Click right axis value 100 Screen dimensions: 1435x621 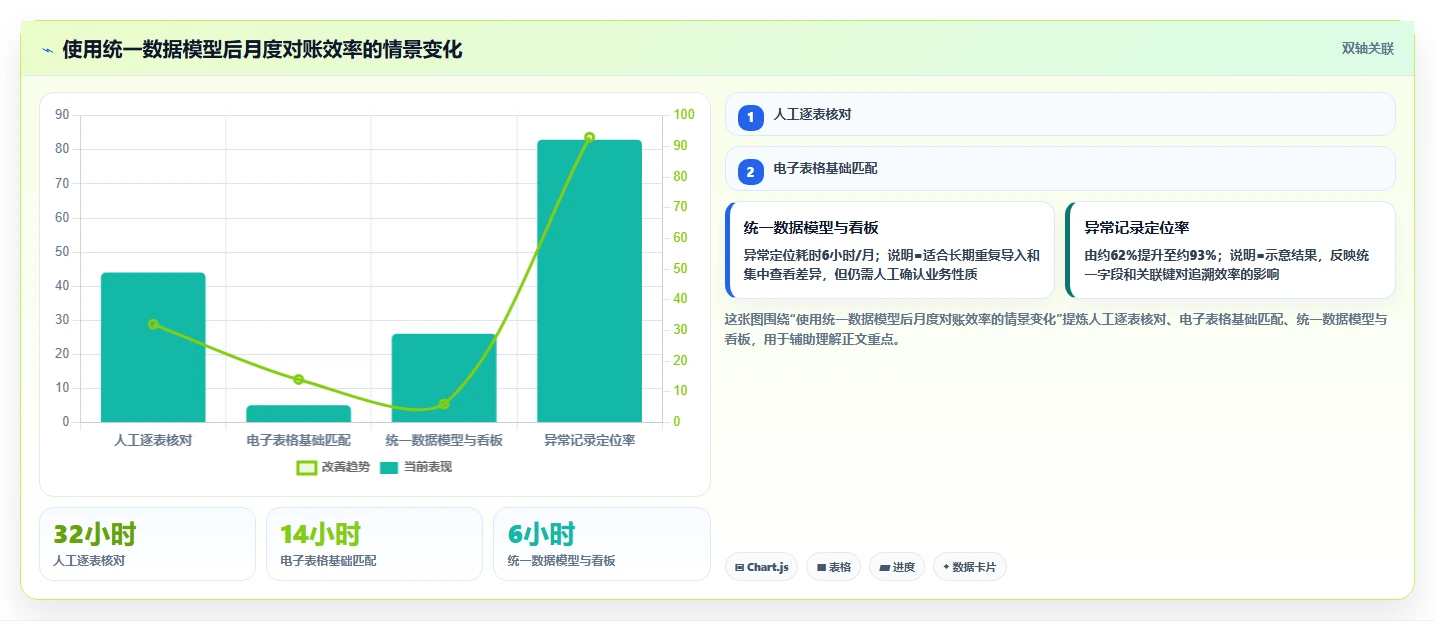pos(684,115)
